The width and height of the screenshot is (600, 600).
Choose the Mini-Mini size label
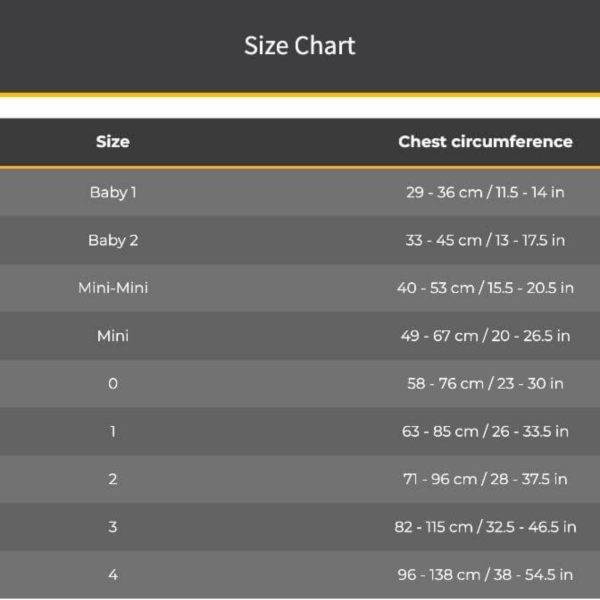(x=112, y=288)
